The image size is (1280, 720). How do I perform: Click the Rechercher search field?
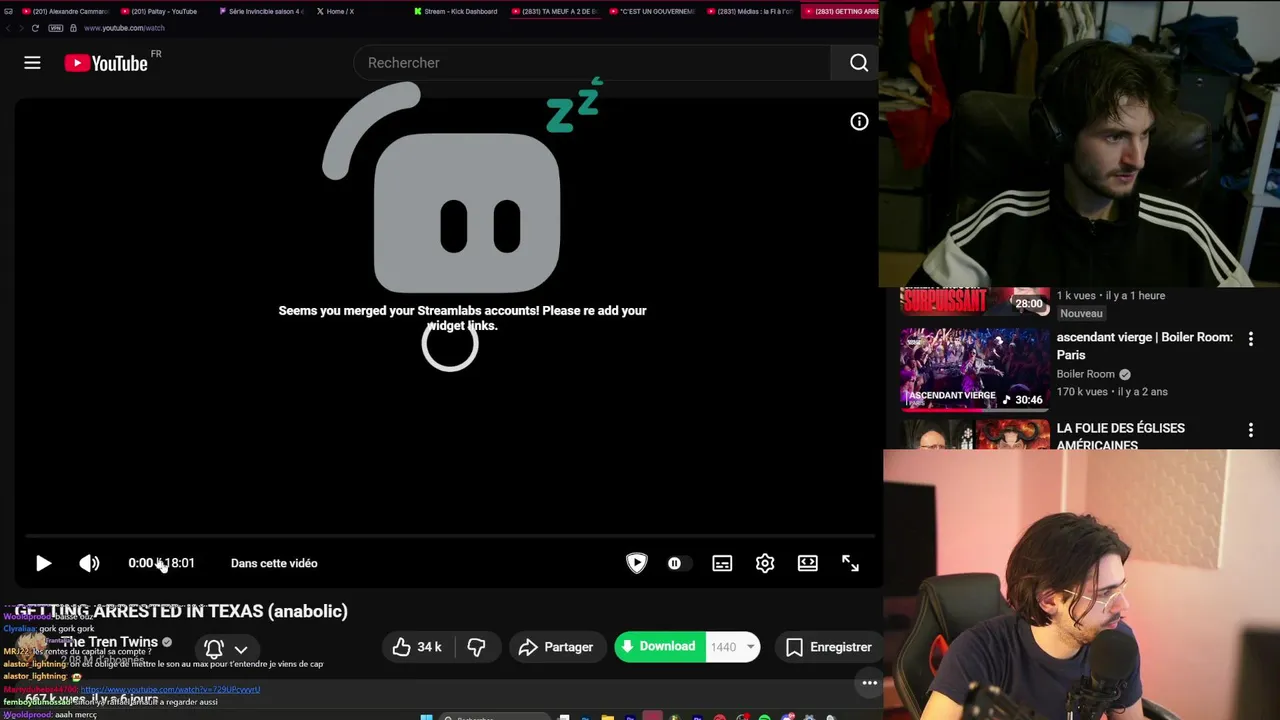(592, 63)
